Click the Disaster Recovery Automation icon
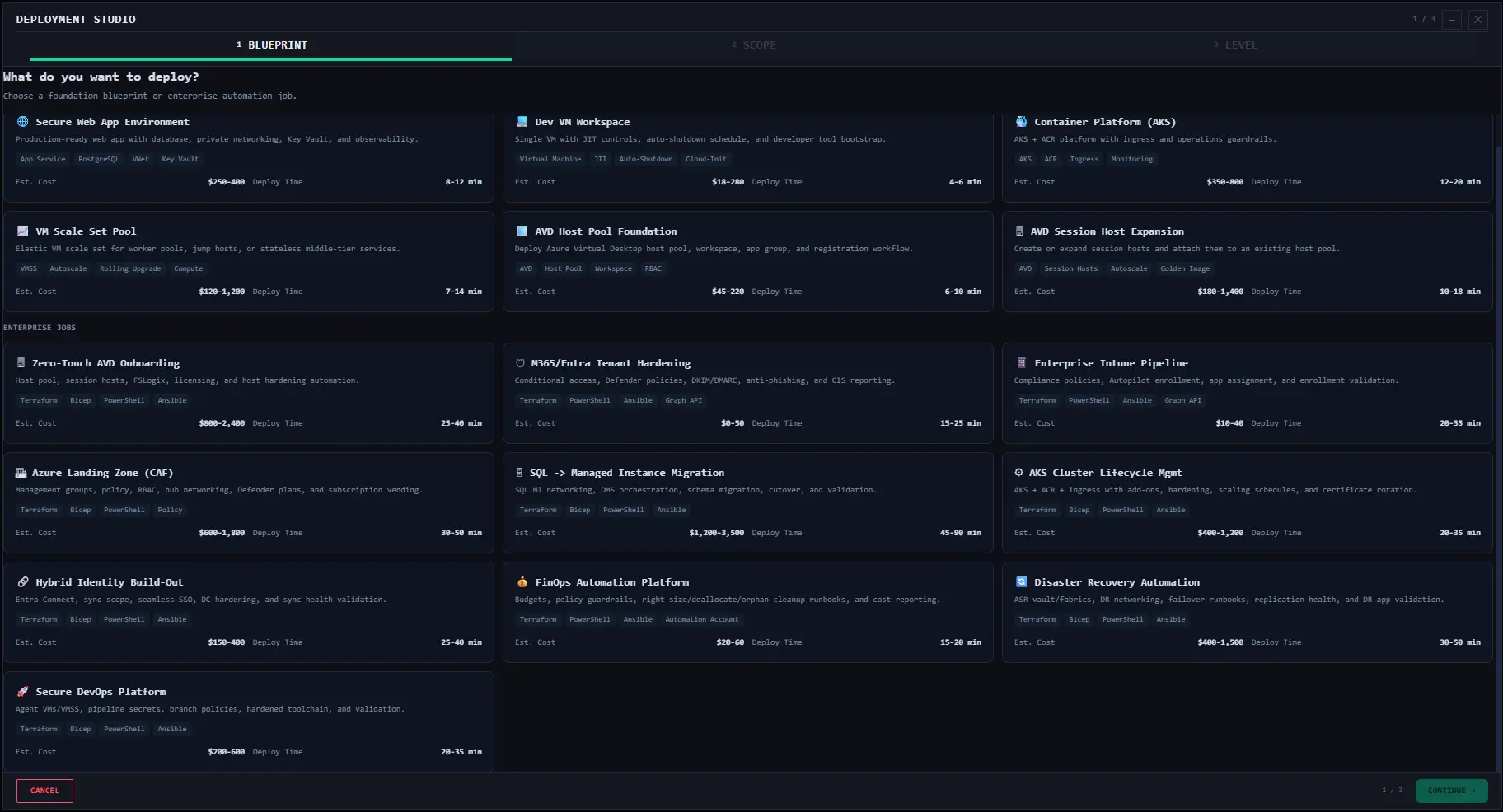The width and height of the screenshot is (1503, 812). click(1021, 582)
